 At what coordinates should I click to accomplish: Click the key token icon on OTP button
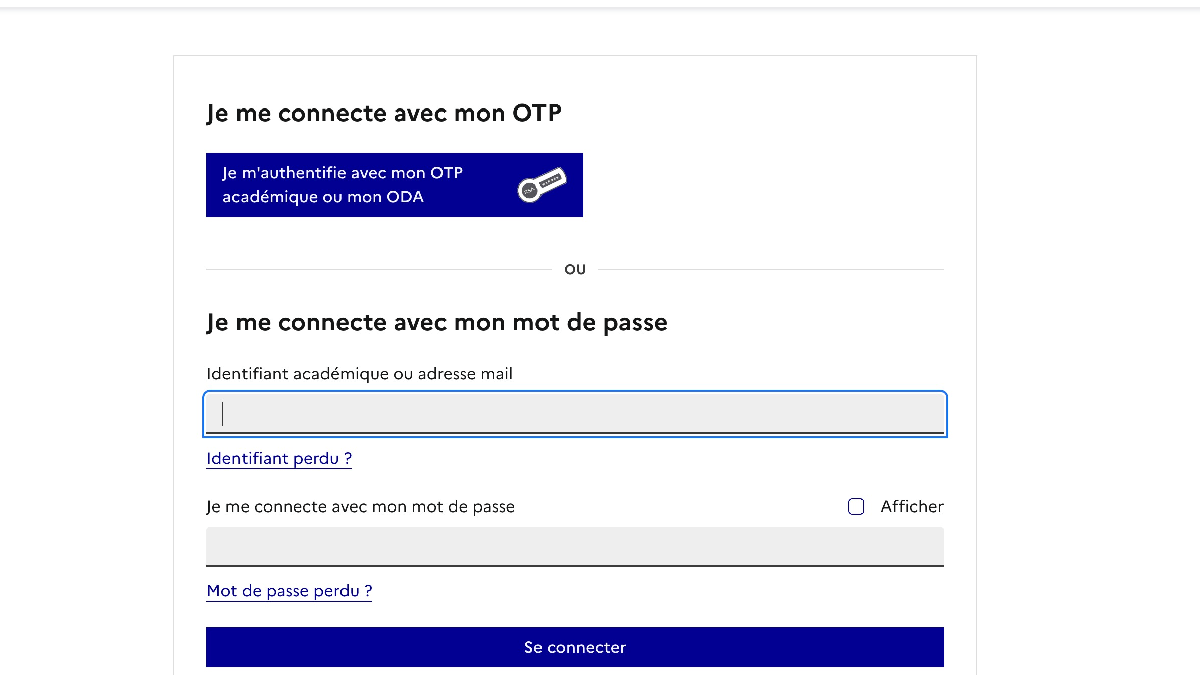tap(542, 186)
